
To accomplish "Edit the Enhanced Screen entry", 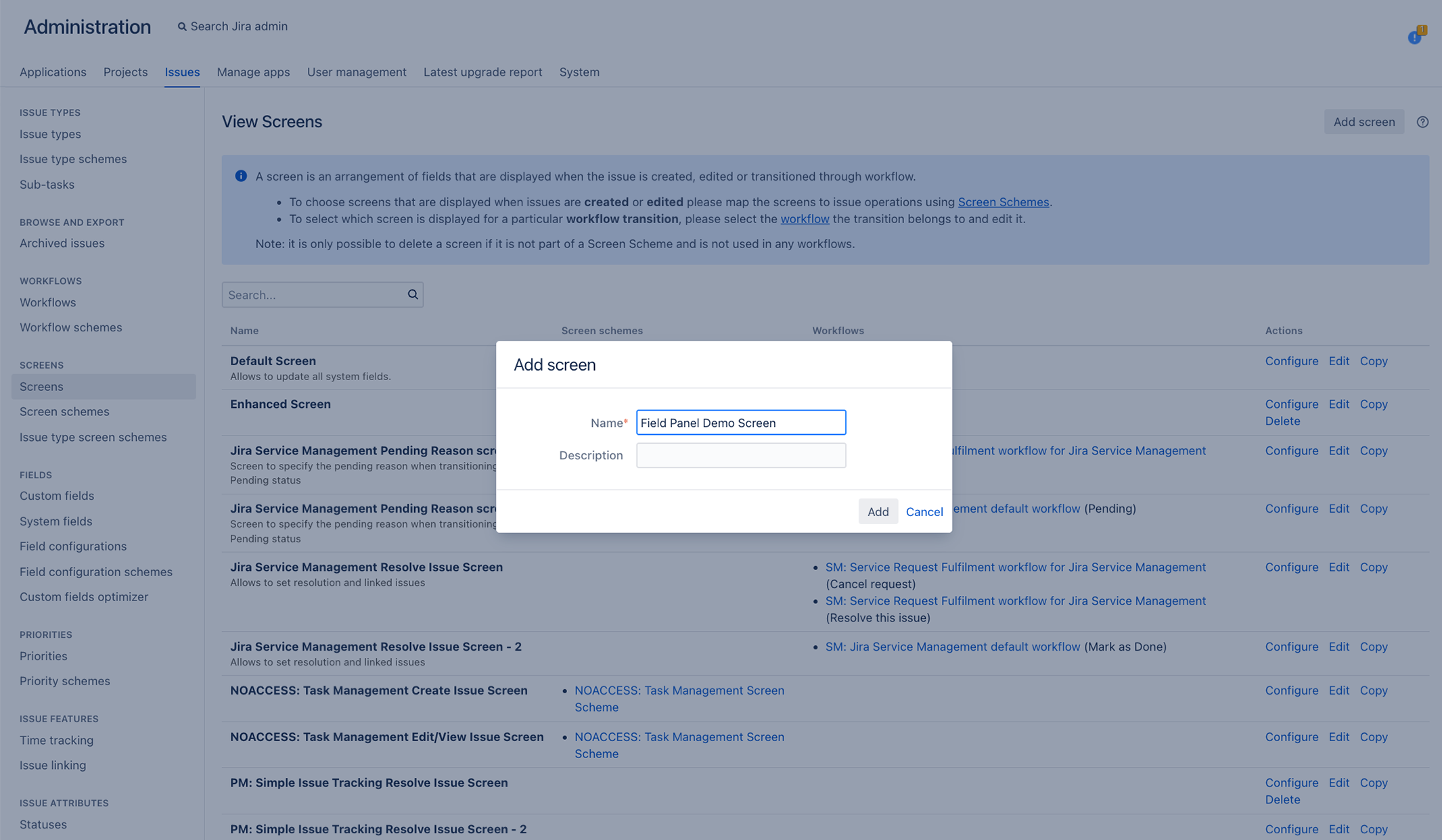I will tap(1338, 404).
